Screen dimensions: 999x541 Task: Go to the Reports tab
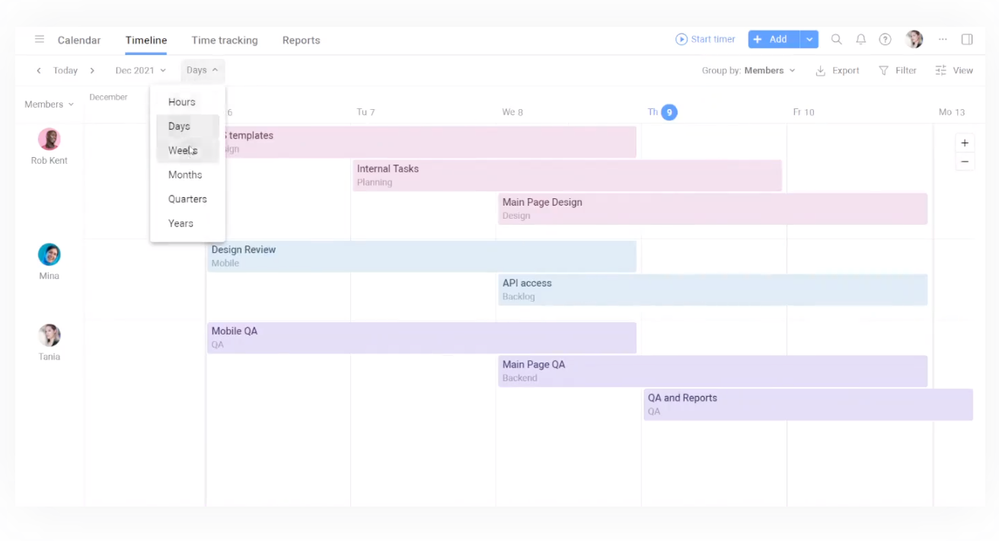tap(301, 40)
